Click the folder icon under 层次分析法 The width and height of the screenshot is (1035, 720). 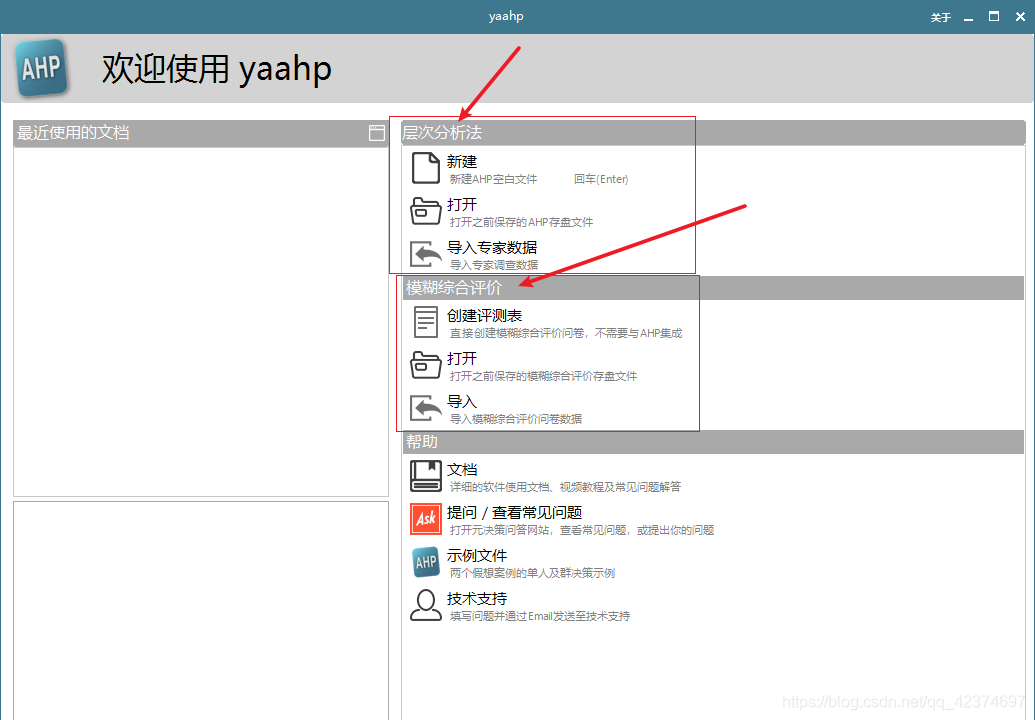coord(426,211)
